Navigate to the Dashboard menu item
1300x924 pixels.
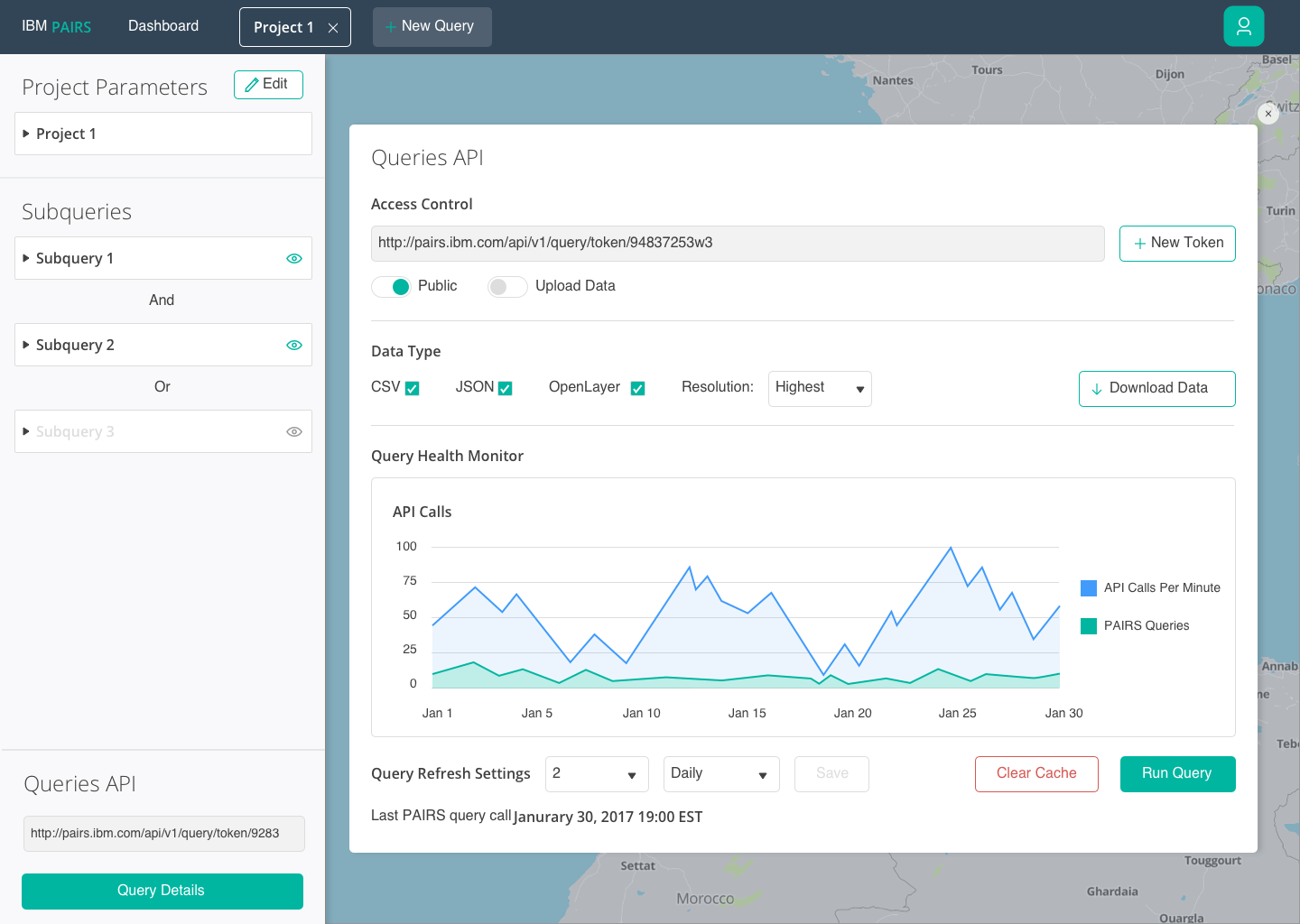pyautogui.click(x=163, y=26)
